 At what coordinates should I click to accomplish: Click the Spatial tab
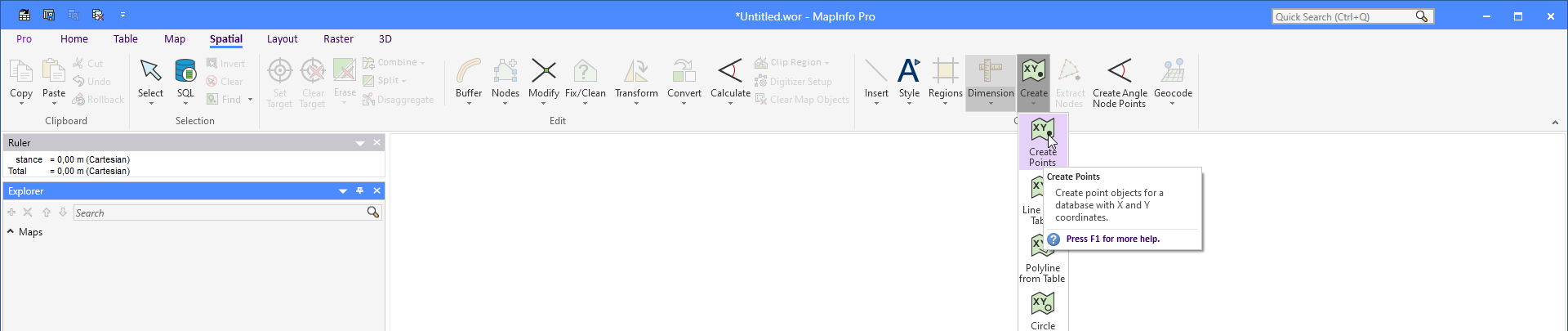226,39
